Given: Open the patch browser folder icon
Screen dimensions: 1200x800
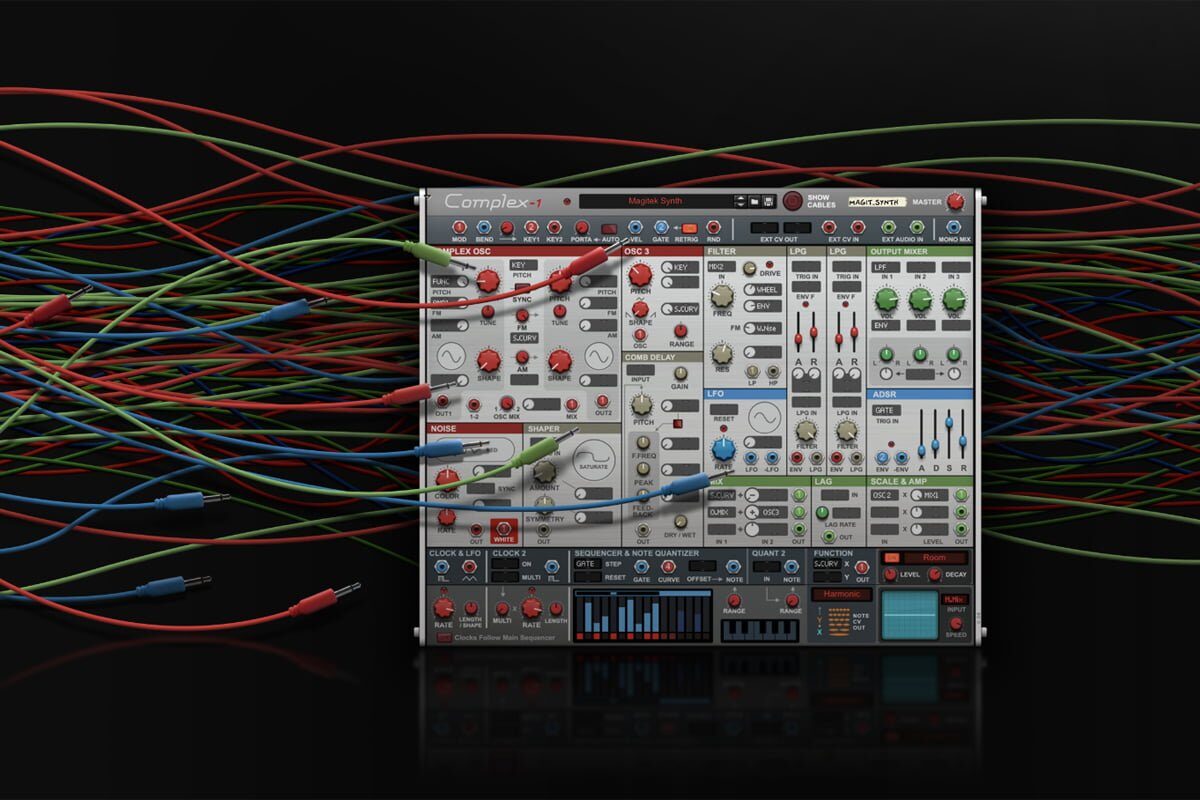Looking at the screenshot, I should [x=755, y=202].
